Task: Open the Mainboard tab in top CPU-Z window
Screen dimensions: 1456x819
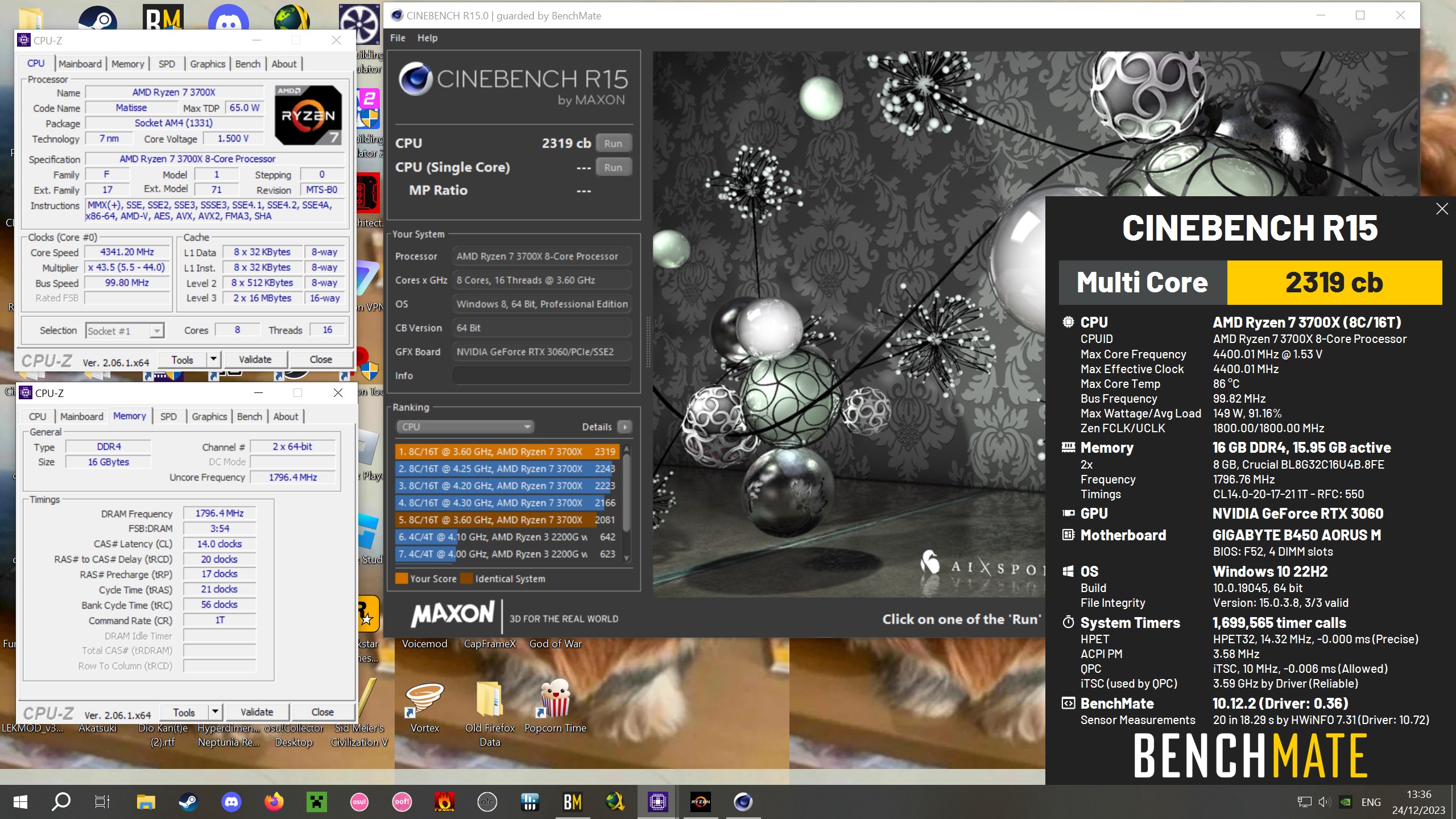Action: point(80,64)
